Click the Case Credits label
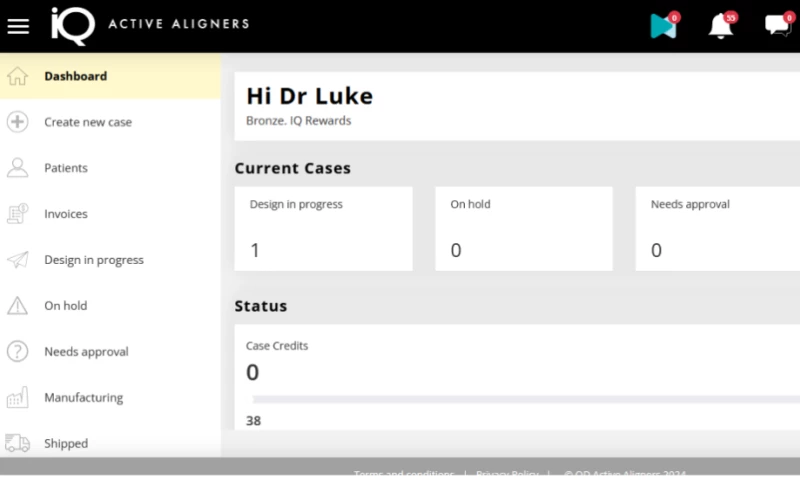800x480 pixels. tap(277, 346)
